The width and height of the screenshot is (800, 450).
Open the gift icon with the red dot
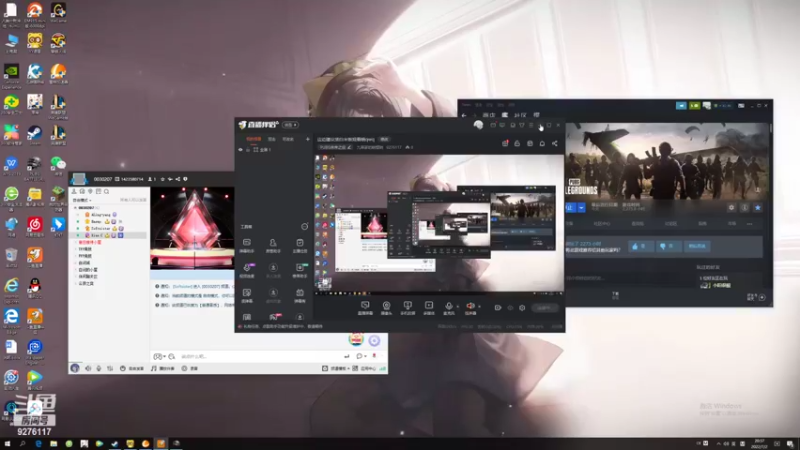tap(505, 143)
